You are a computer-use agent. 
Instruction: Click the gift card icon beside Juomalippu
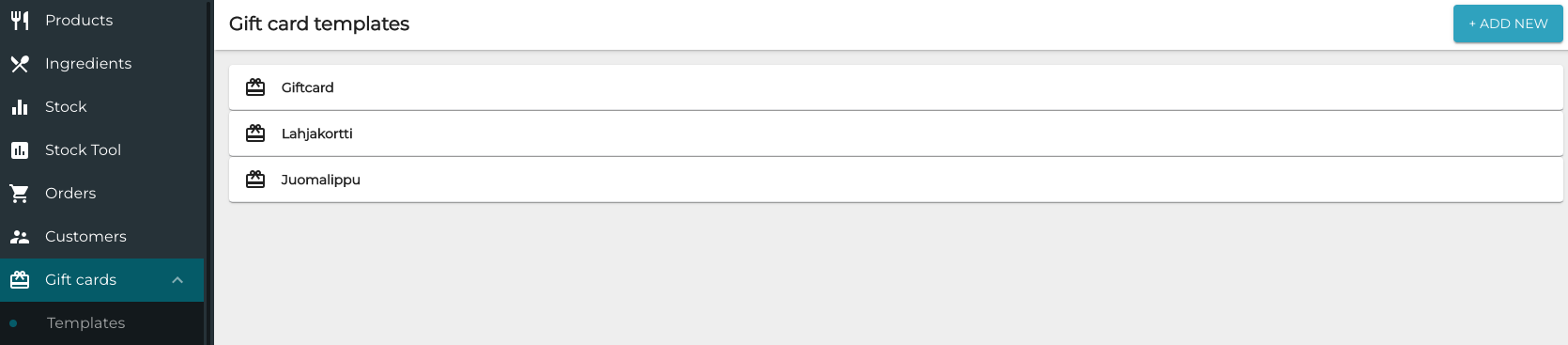pyautogui.click(x=255, y=180)
